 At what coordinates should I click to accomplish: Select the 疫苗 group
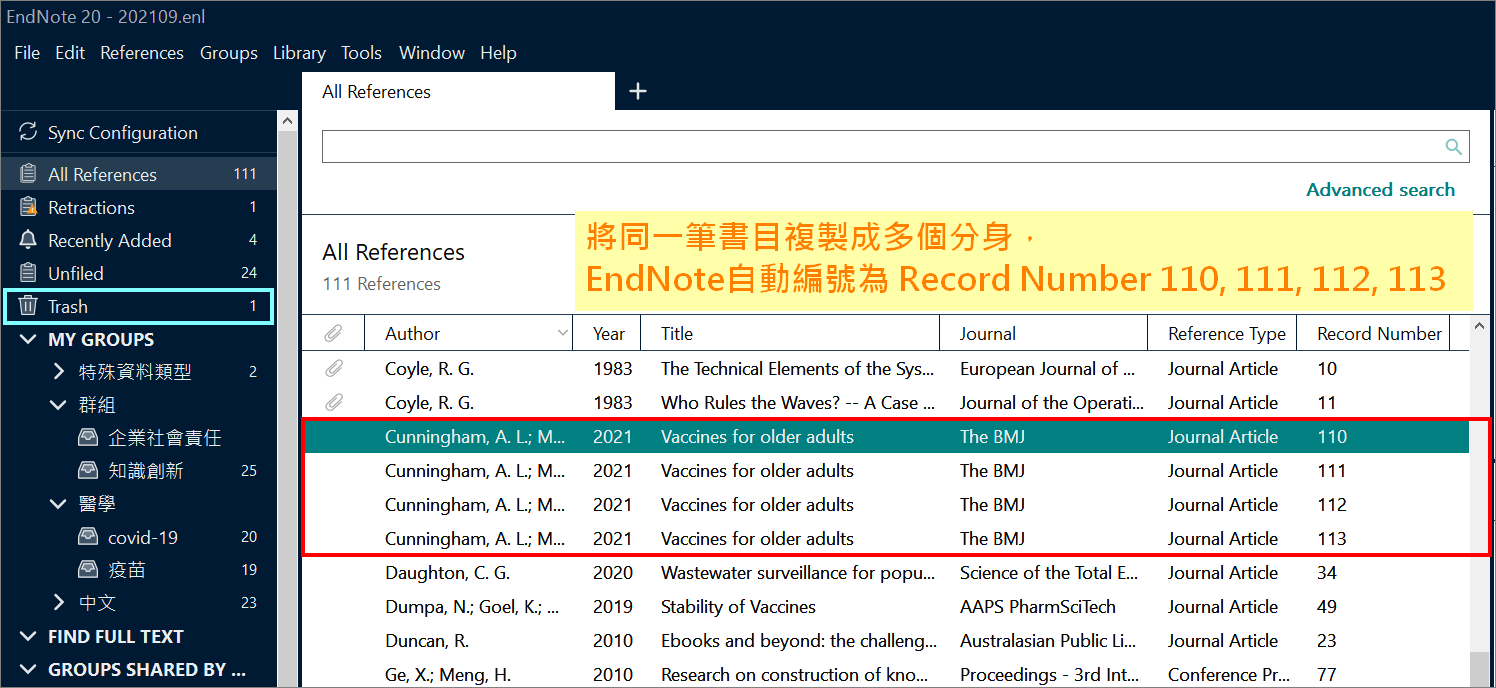pos(139,570)
